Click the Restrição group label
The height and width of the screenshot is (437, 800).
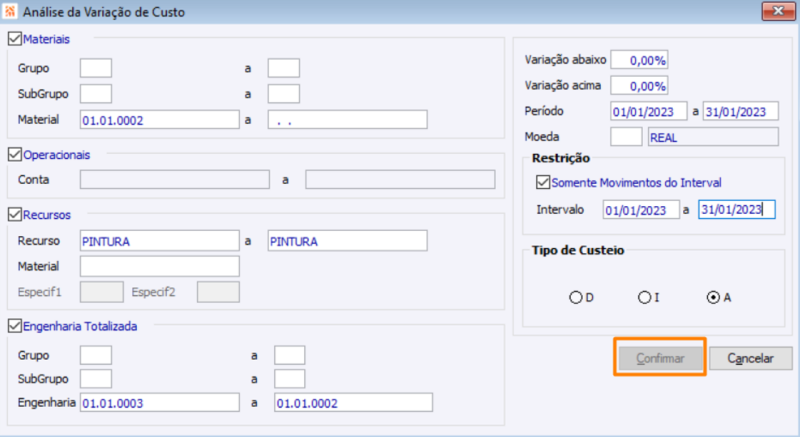pyautogui.click(x=561, y=158)
